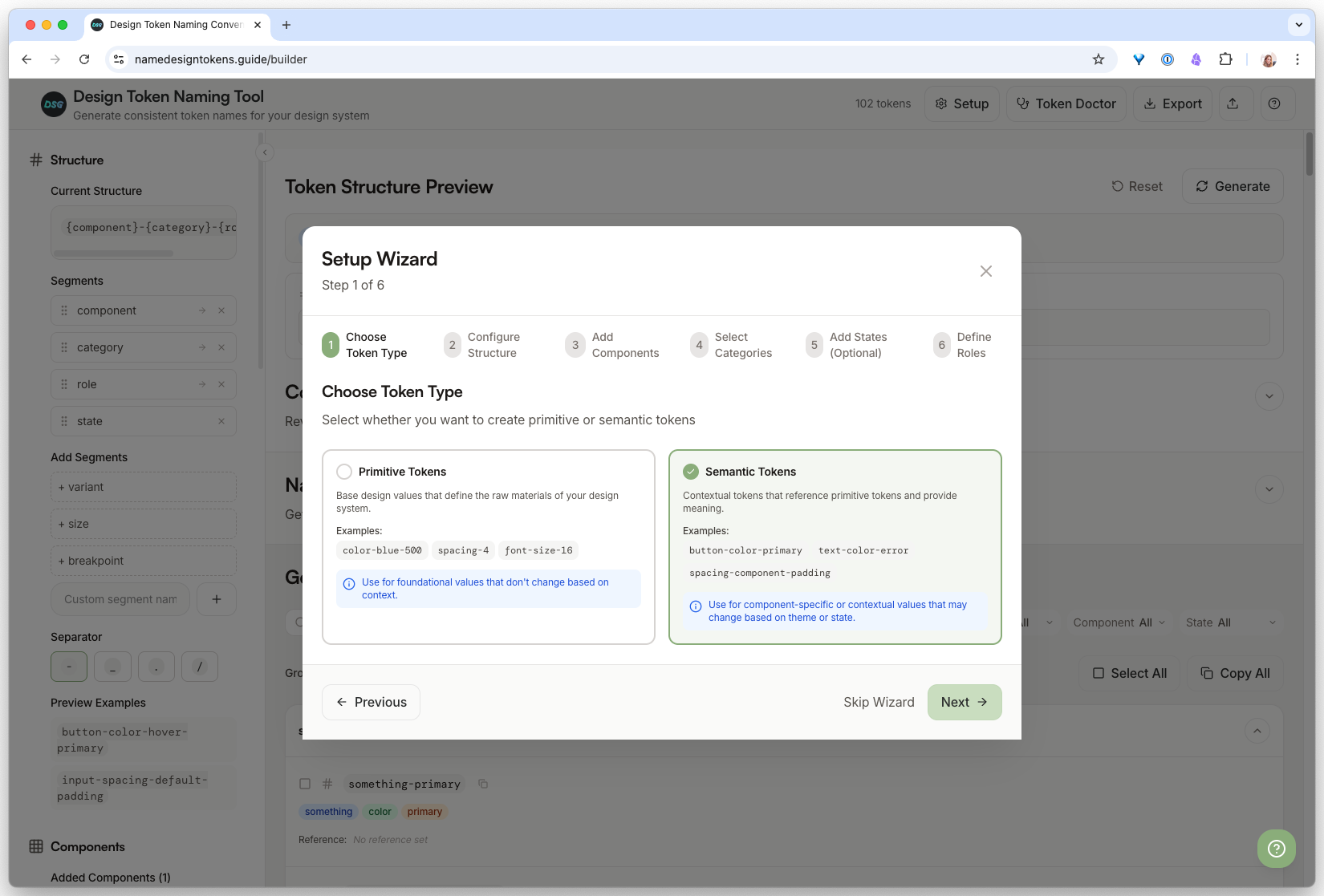Jump to Define Roles step
This screenshot has width=1324, height=896.
[962, 345]
